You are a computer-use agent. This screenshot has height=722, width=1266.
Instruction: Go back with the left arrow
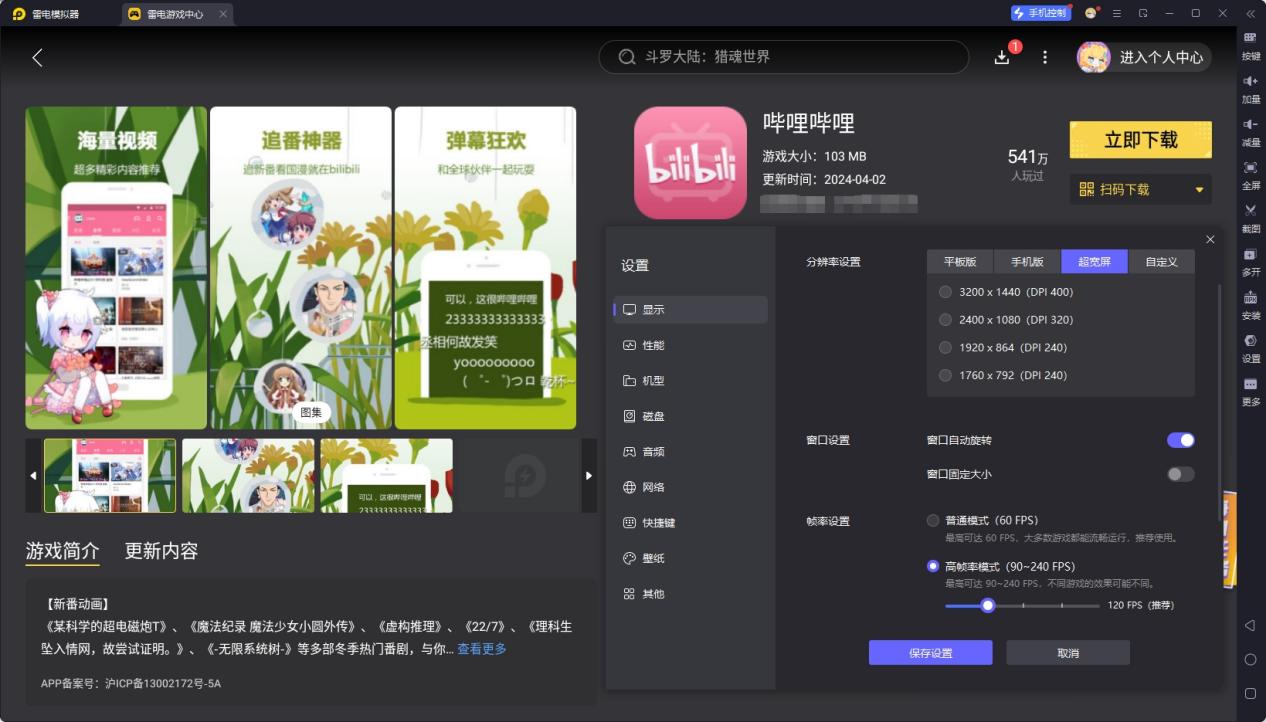[38, 57]
